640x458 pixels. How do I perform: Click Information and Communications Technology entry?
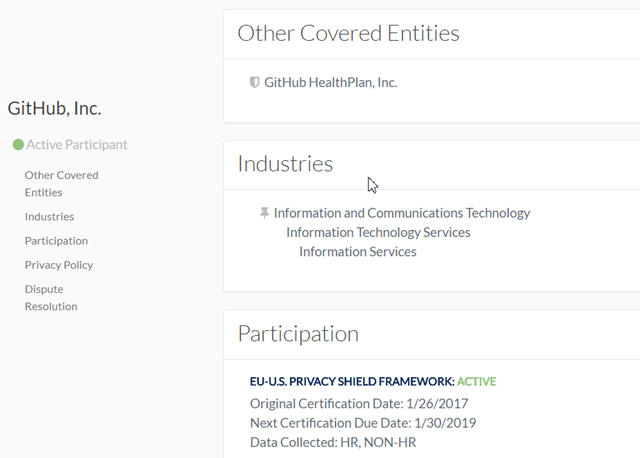[x=402, y=213]
